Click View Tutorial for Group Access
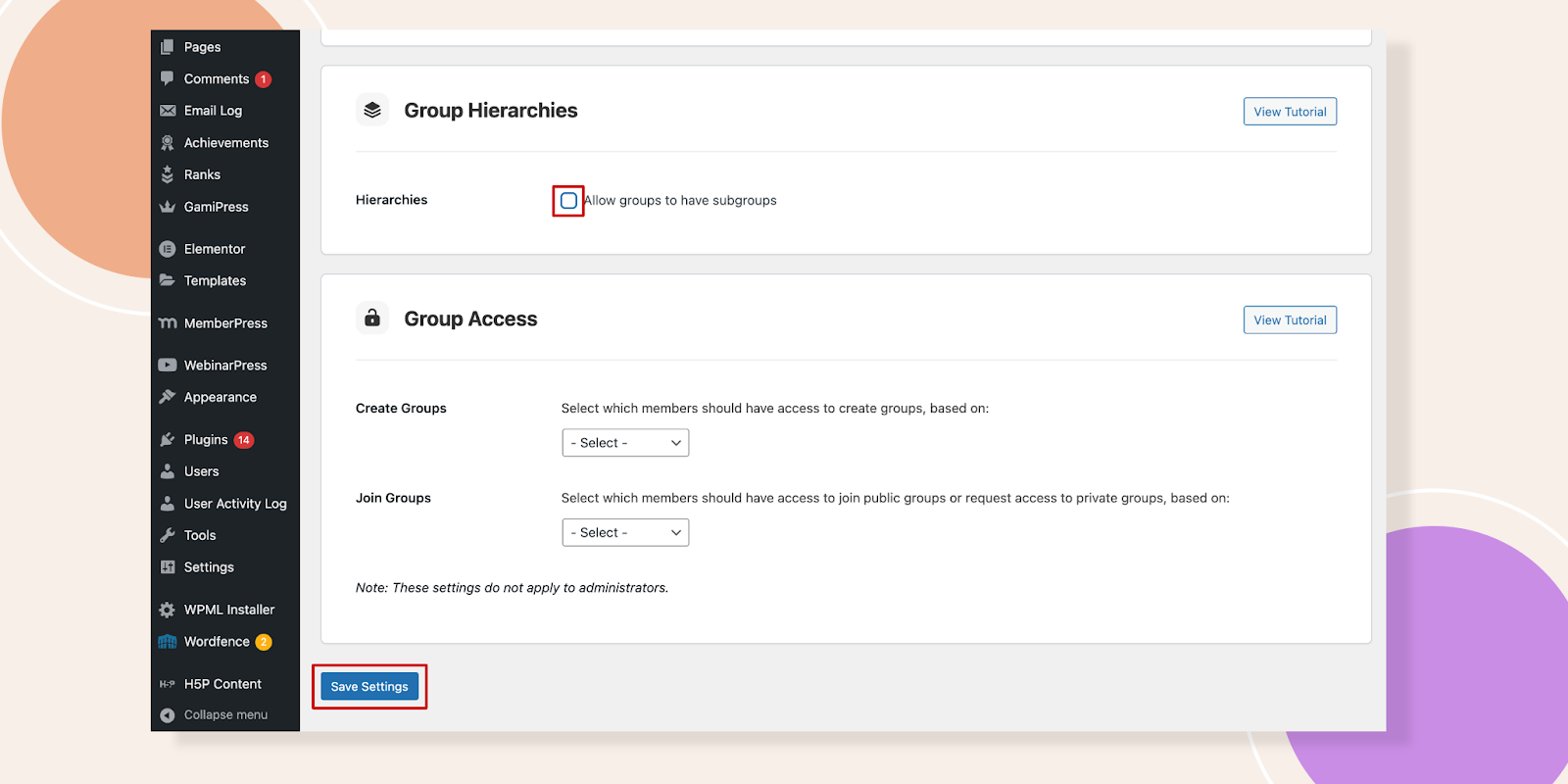The height and width of the screenshot is (784, 1568). click(x=1290, y=320)
